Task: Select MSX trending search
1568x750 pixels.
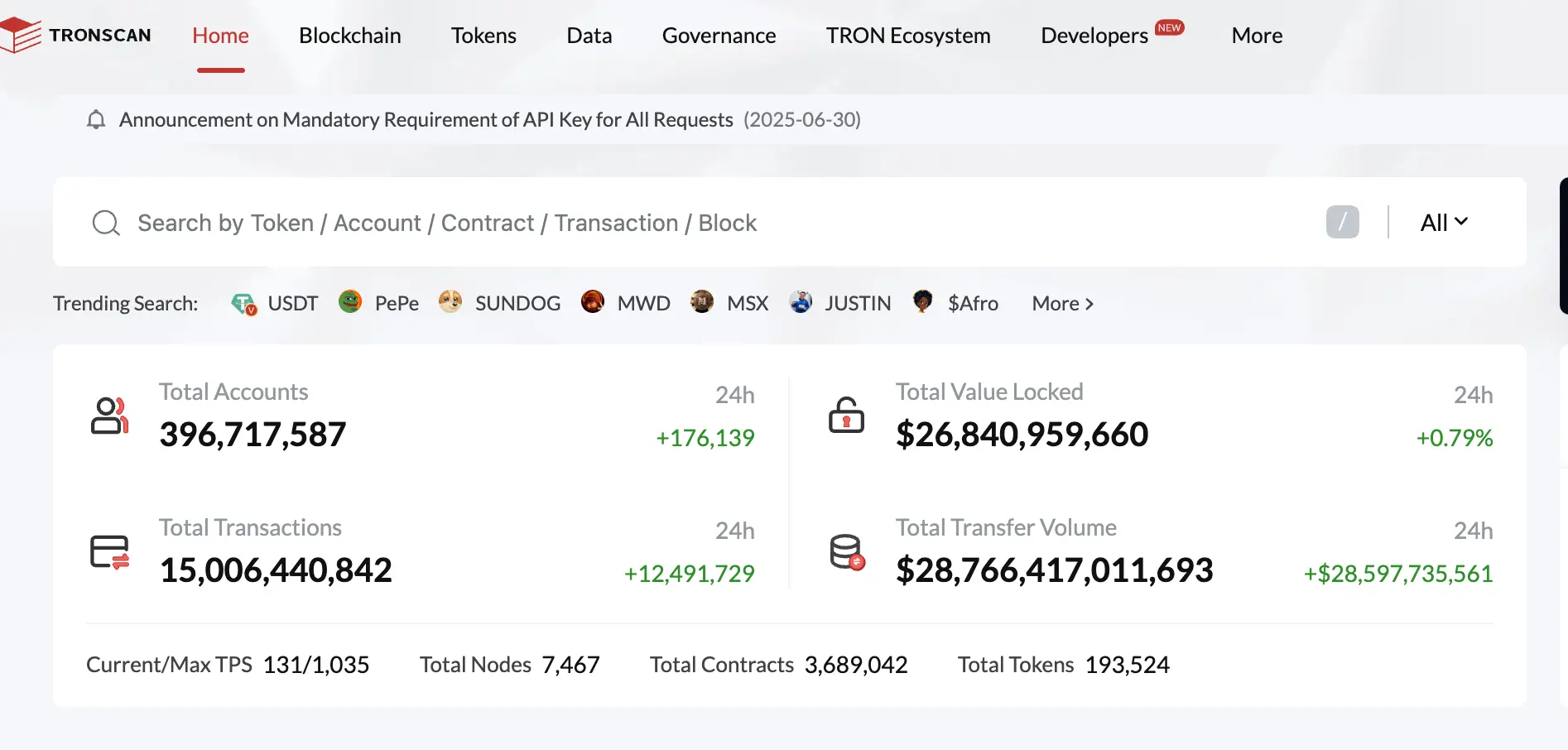Action: [748, 304]
